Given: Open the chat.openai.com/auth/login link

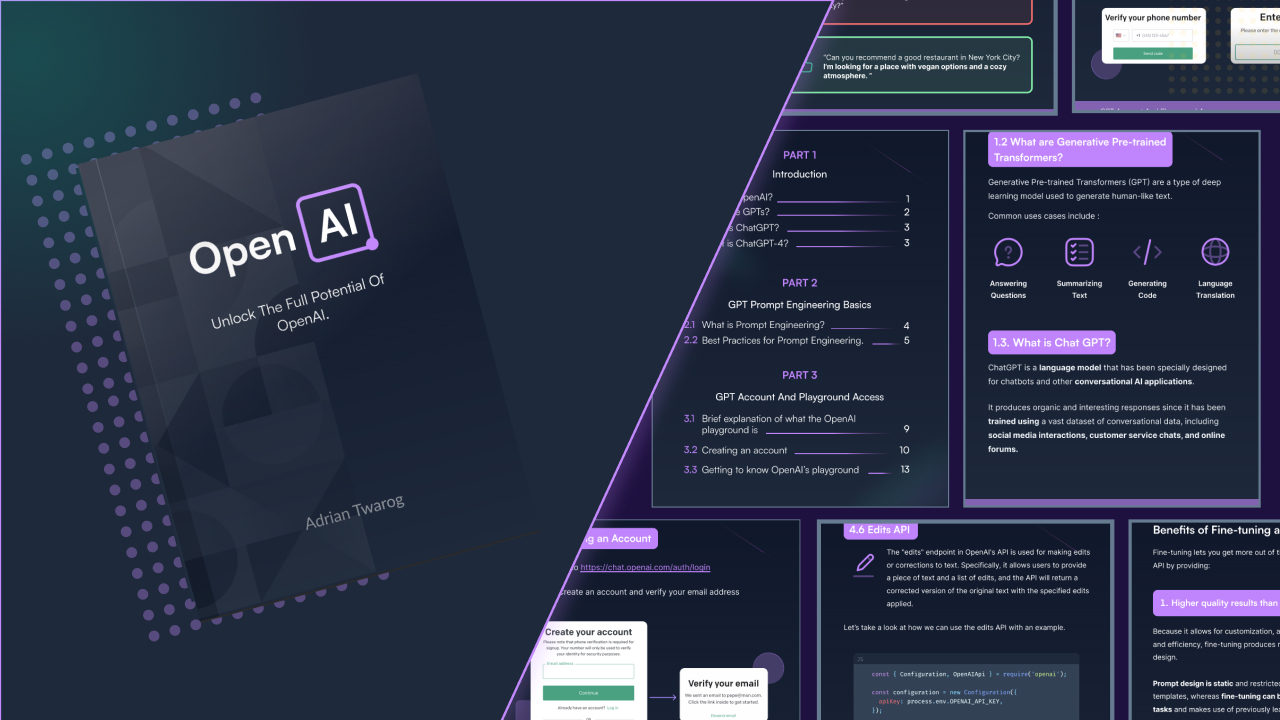Looking at the screenshot, I should pyautogui.click(x=645, y=567).
